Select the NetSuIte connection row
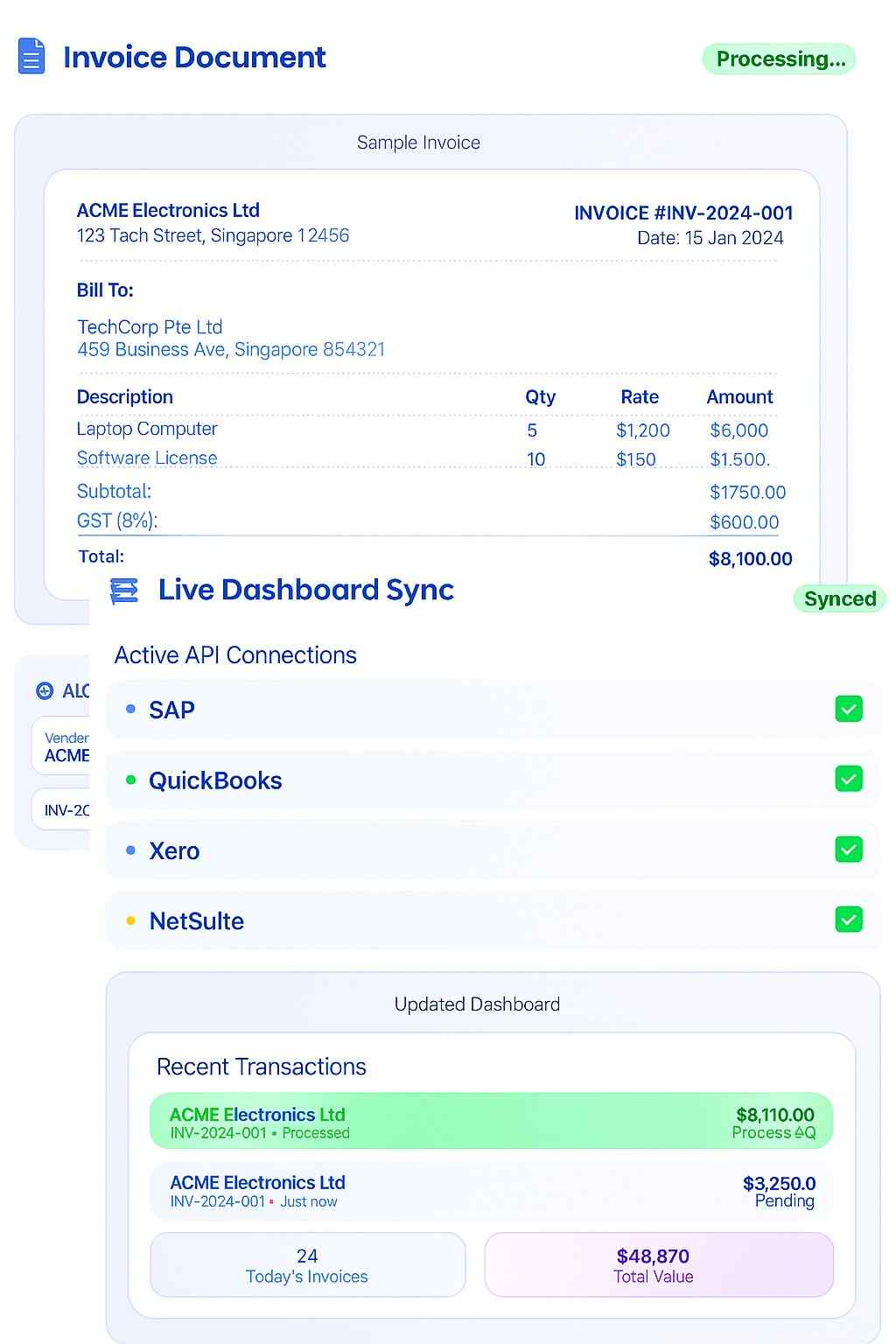The width and height of the screenshot is (896, 1344). (x=493, y=920)
